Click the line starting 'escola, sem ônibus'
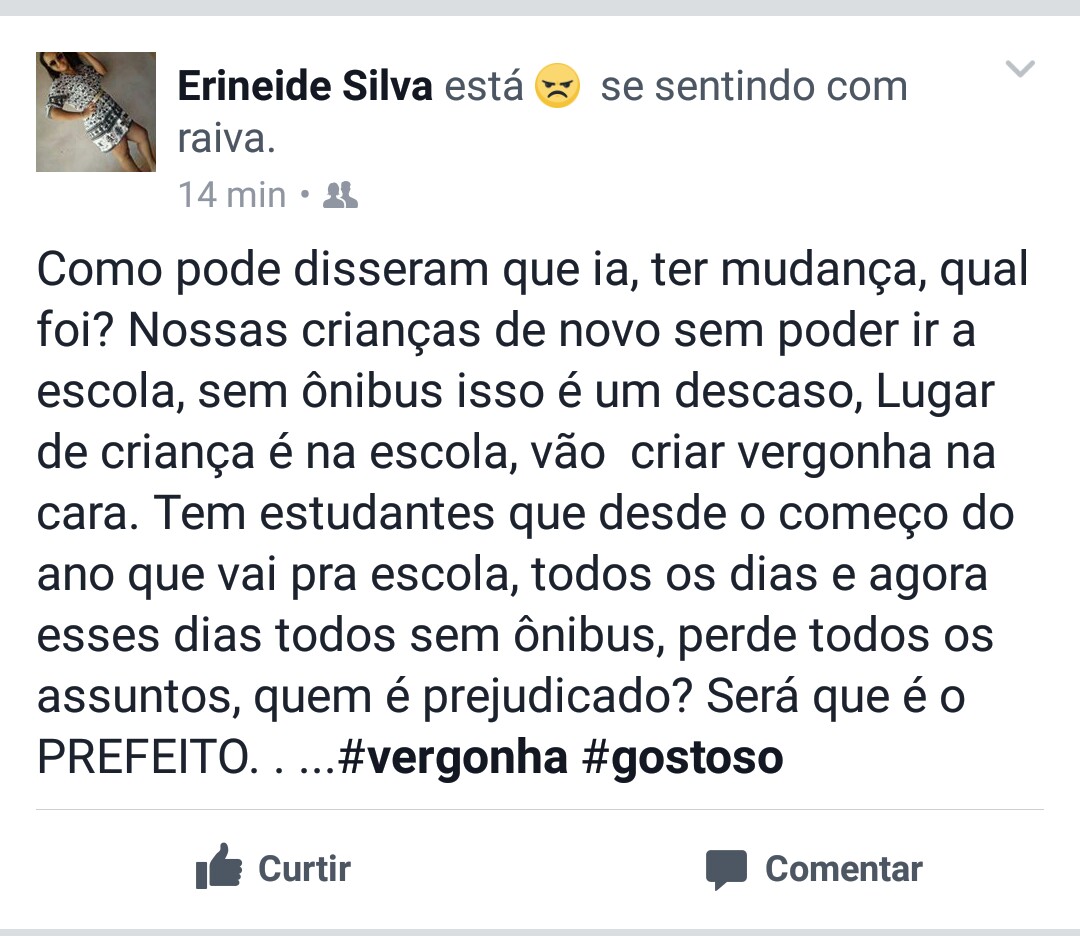Image resolution: width=1080 pixels, height=936 pixels. [x=516, y=392]
